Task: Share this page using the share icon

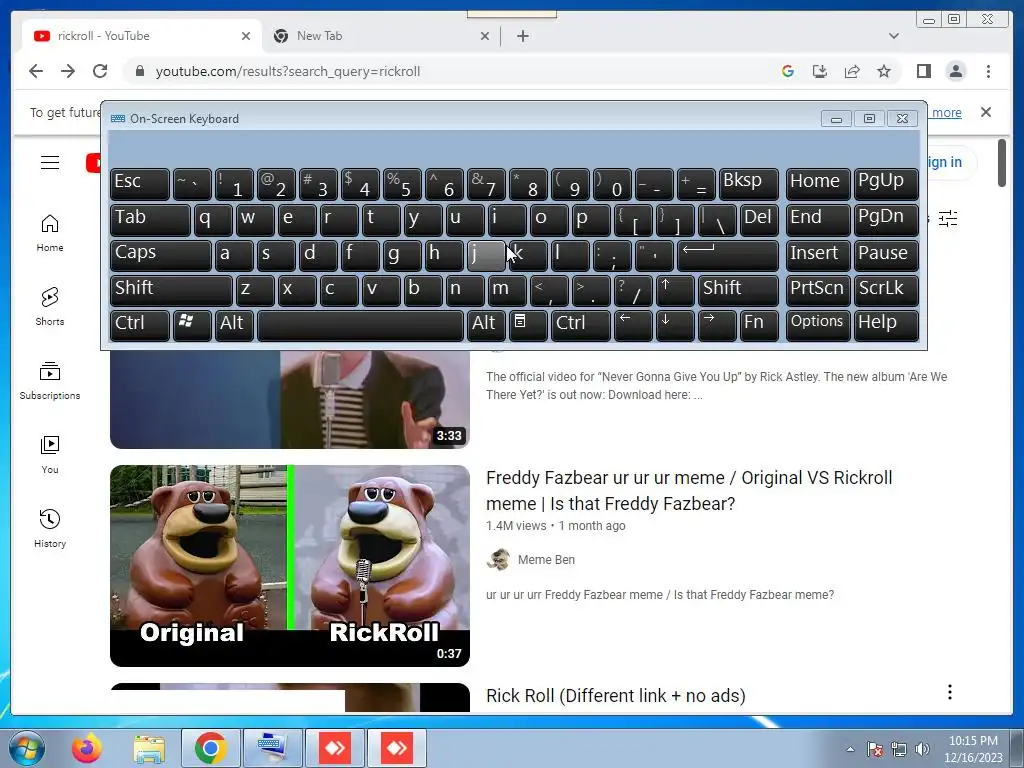Action: point(852,71)
